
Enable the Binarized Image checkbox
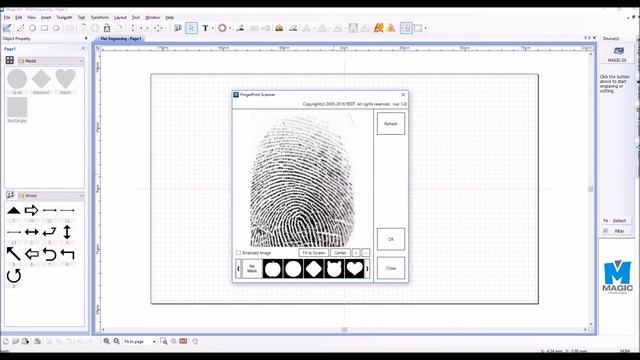[x=238, y=253]
